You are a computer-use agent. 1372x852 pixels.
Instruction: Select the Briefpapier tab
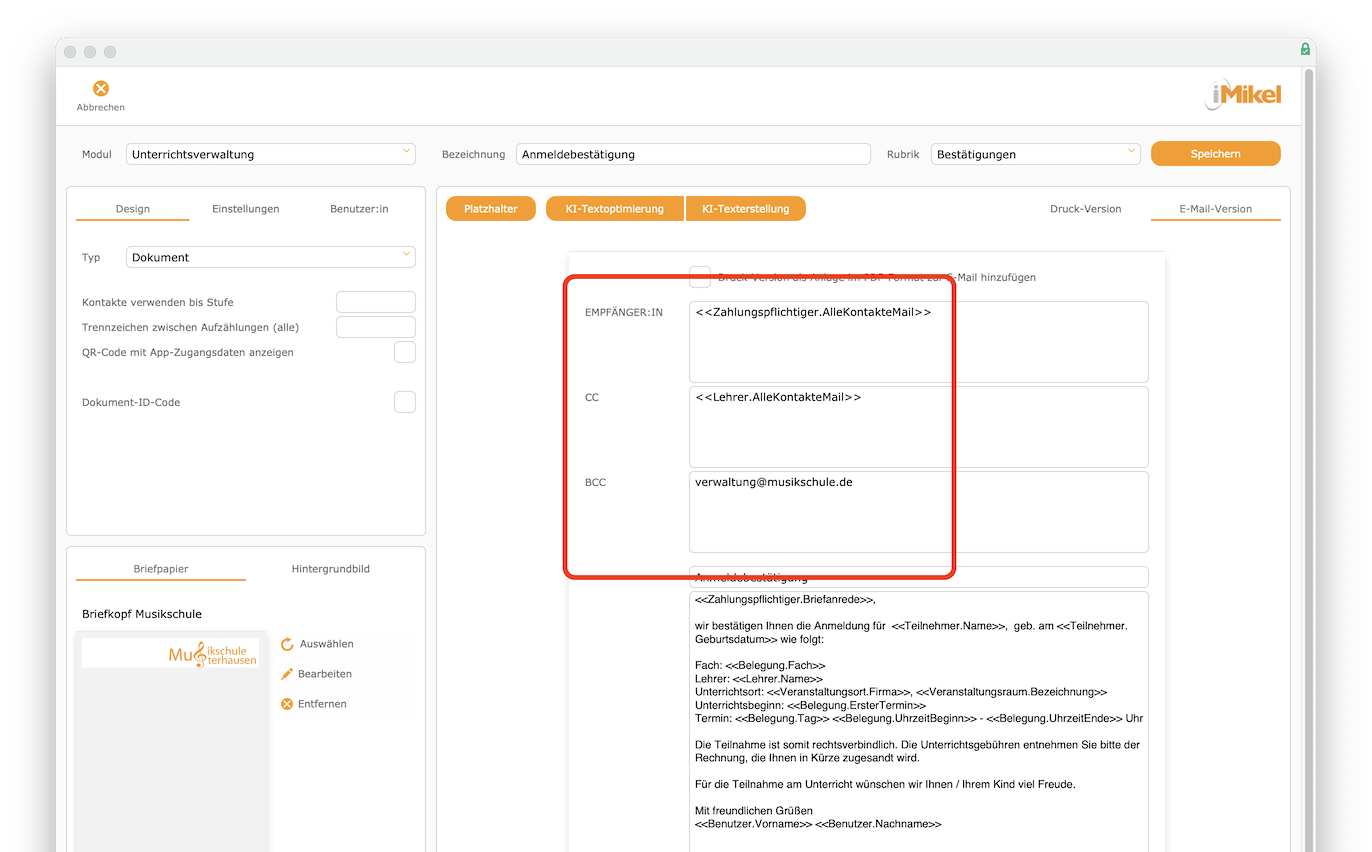pyautogui.click(x=161, y=569)
